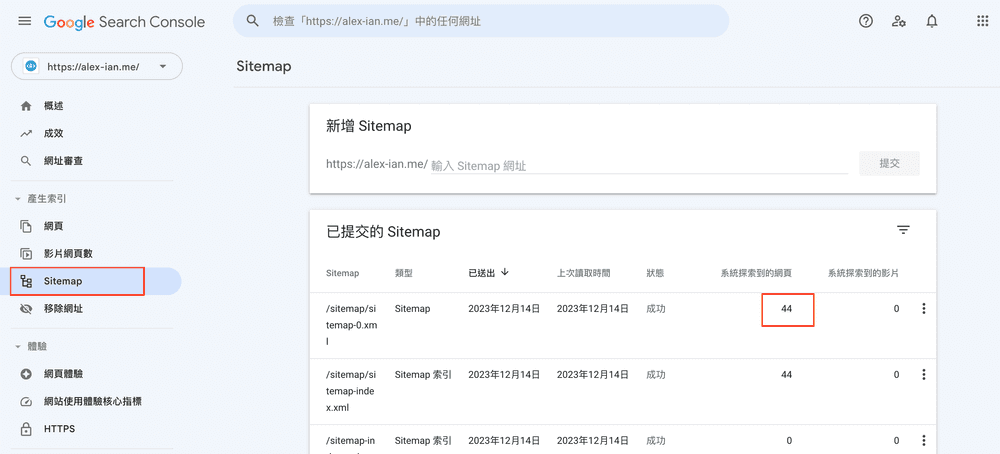This screenshot has width=1000, height=454.
Task: Click the video pages icon beside 影片網頁數
Action: 26,253
